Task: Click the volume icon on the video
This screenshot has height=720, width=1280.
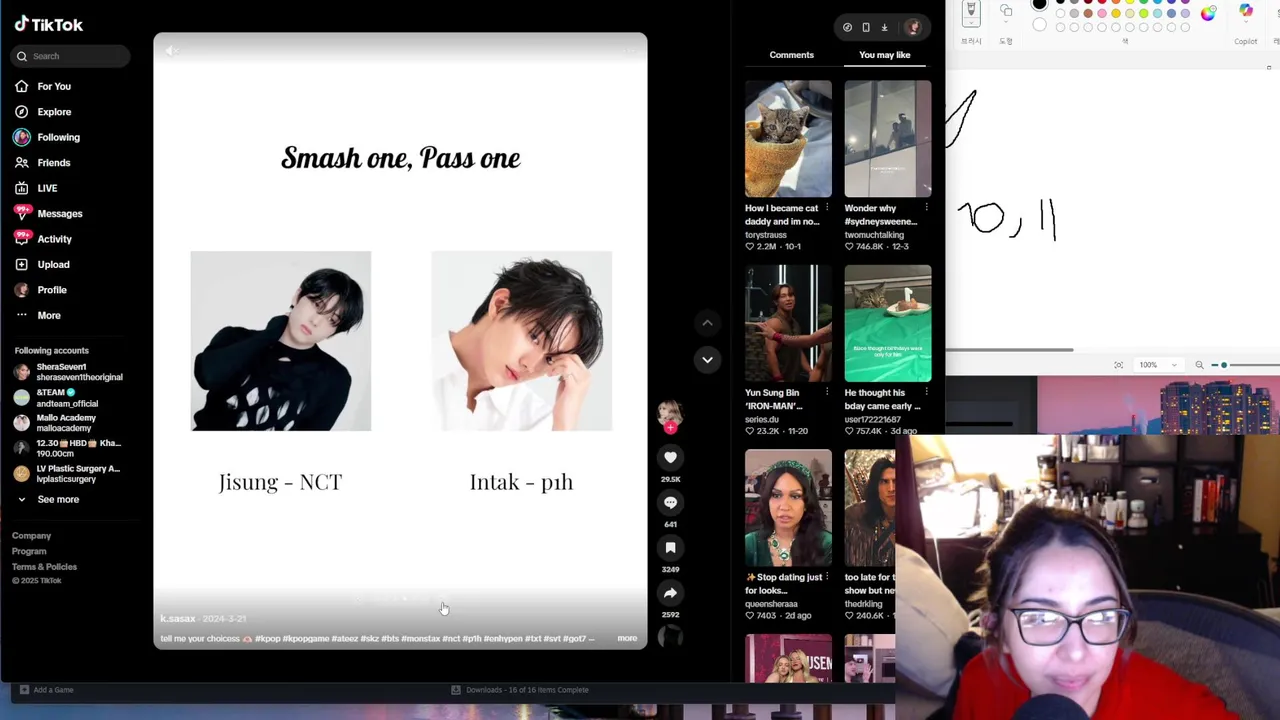Action: coord(171,51)
